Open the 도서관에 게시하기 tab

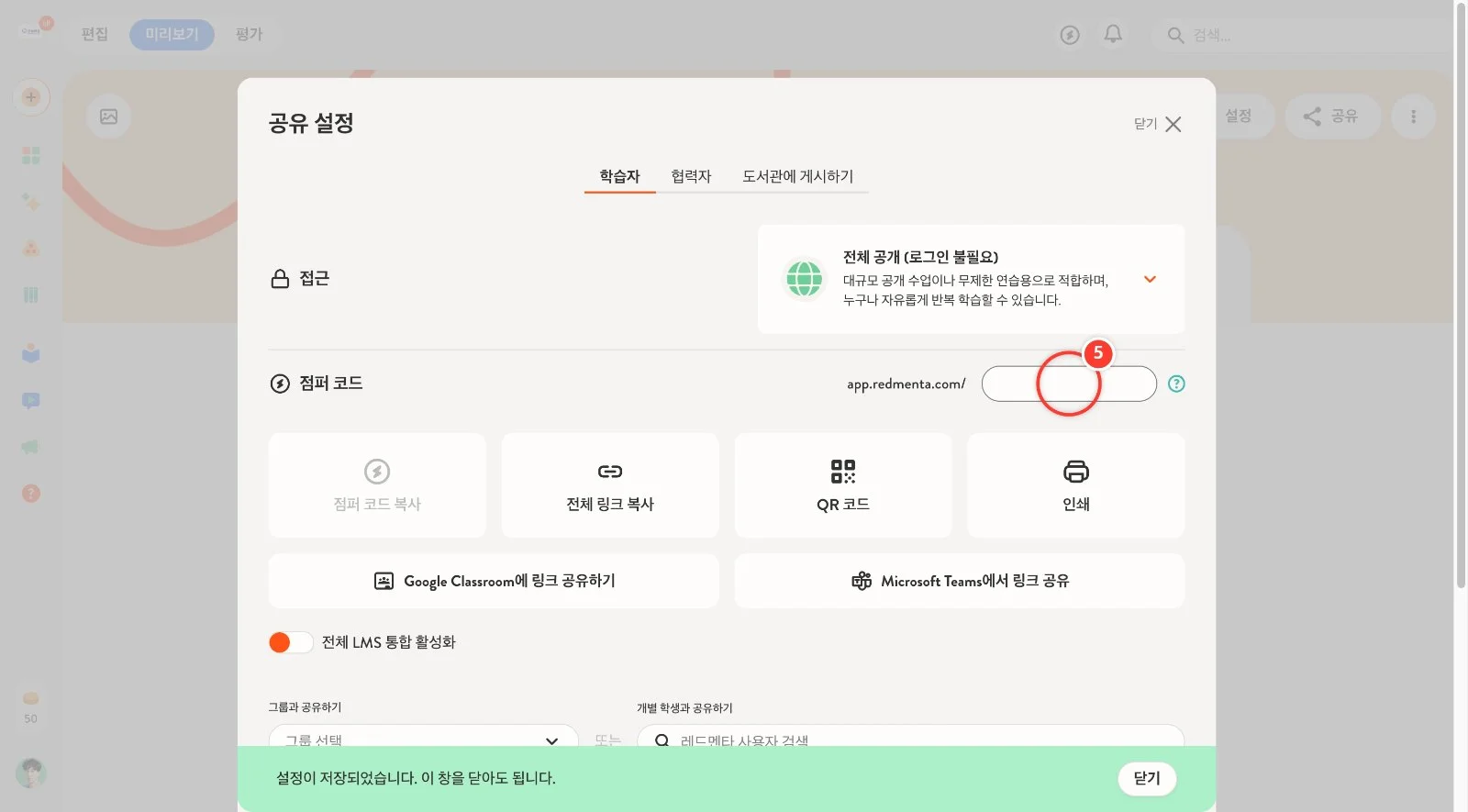[x=797, y=176]
